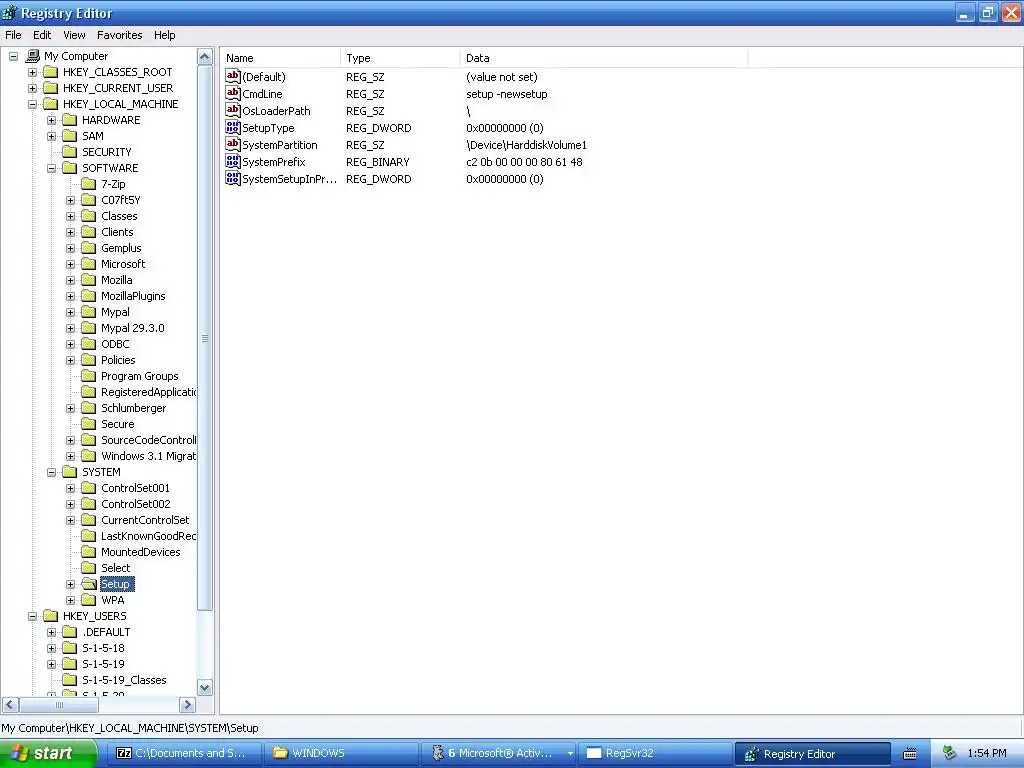Click the Select key folder icon

coord(88,568)
